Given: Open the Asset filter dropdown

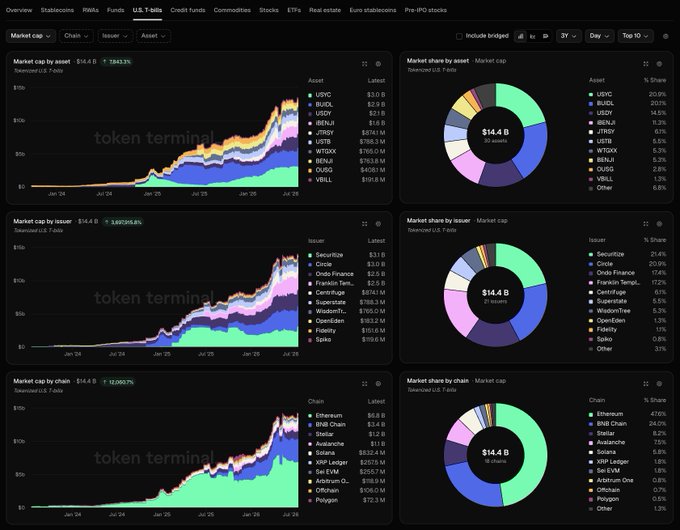Looking at the screenshot, I should [x=153, y=36].
